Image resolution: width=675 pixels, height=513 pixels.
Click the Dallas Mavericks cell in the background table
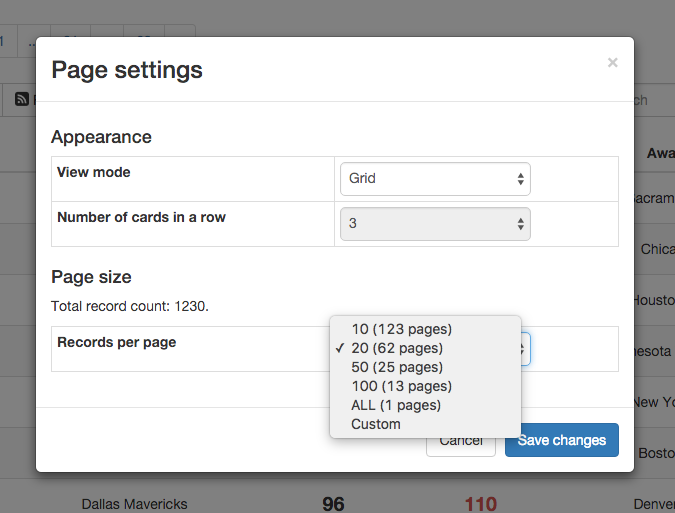pos(134,504)
